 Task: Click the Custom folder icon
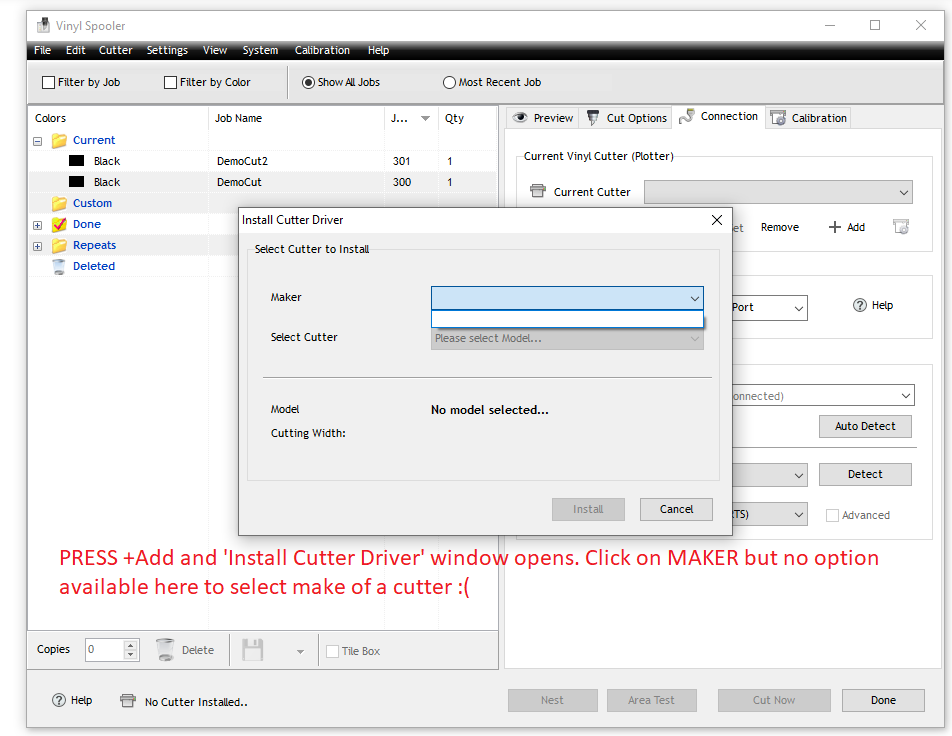coord(59,203)
